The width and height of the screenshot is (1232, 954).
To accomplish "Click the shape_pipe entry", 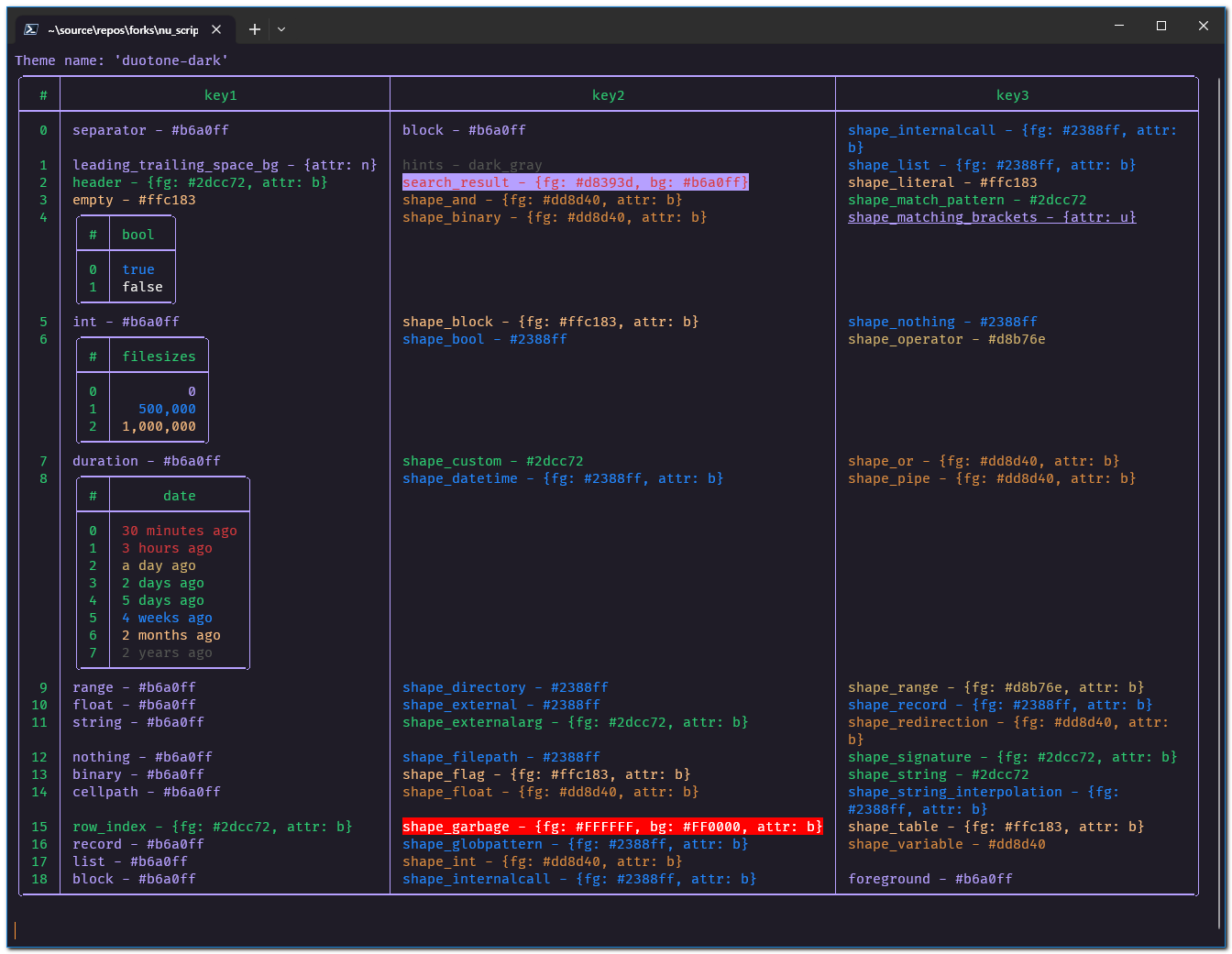I will (993, 478).
